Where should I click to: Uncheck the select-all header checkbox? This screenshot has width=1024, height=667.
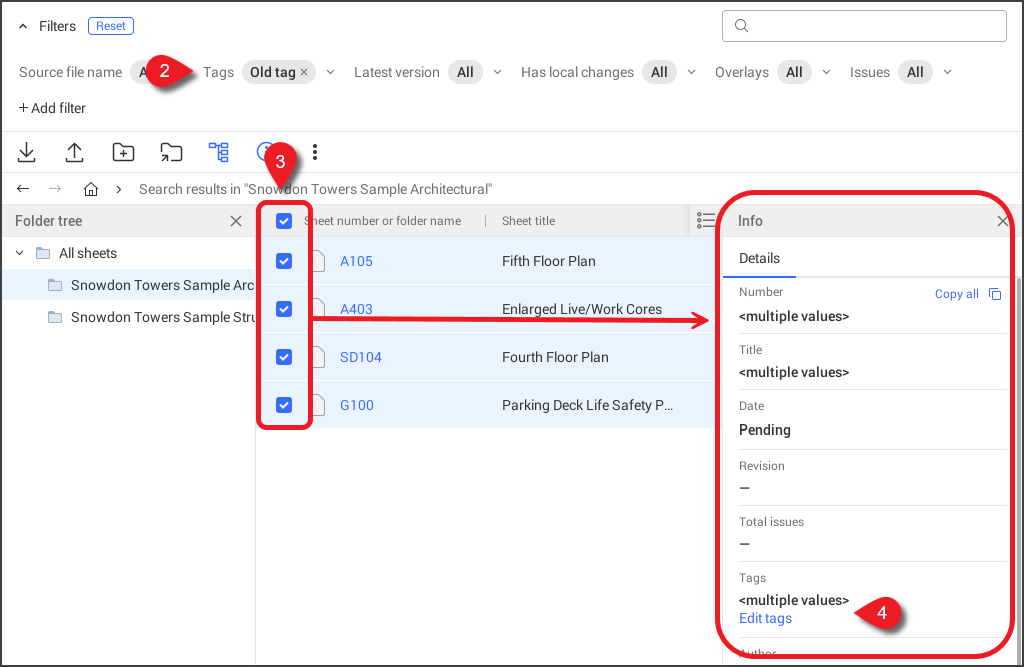click(284, 221)
